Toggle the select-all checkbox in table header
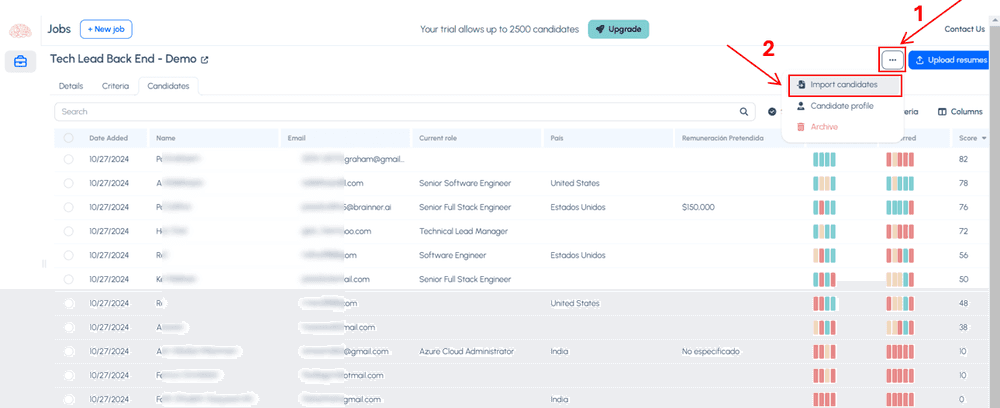This screenshot has width=1000, height=408. [68, 138]
